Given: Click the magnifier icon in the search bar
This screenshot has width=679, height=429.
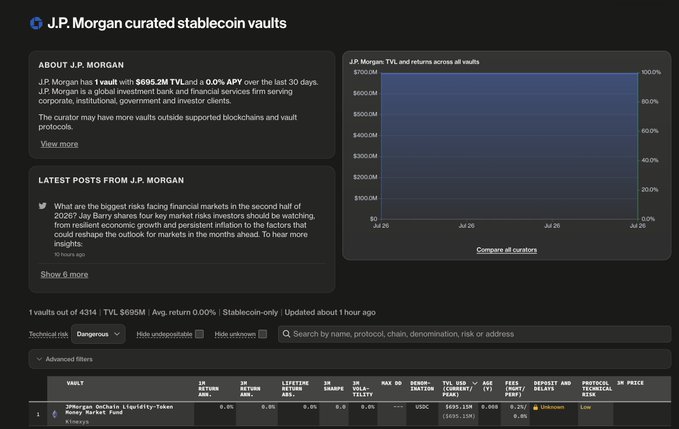Looking at the screenshot, I should coord(286,334).
